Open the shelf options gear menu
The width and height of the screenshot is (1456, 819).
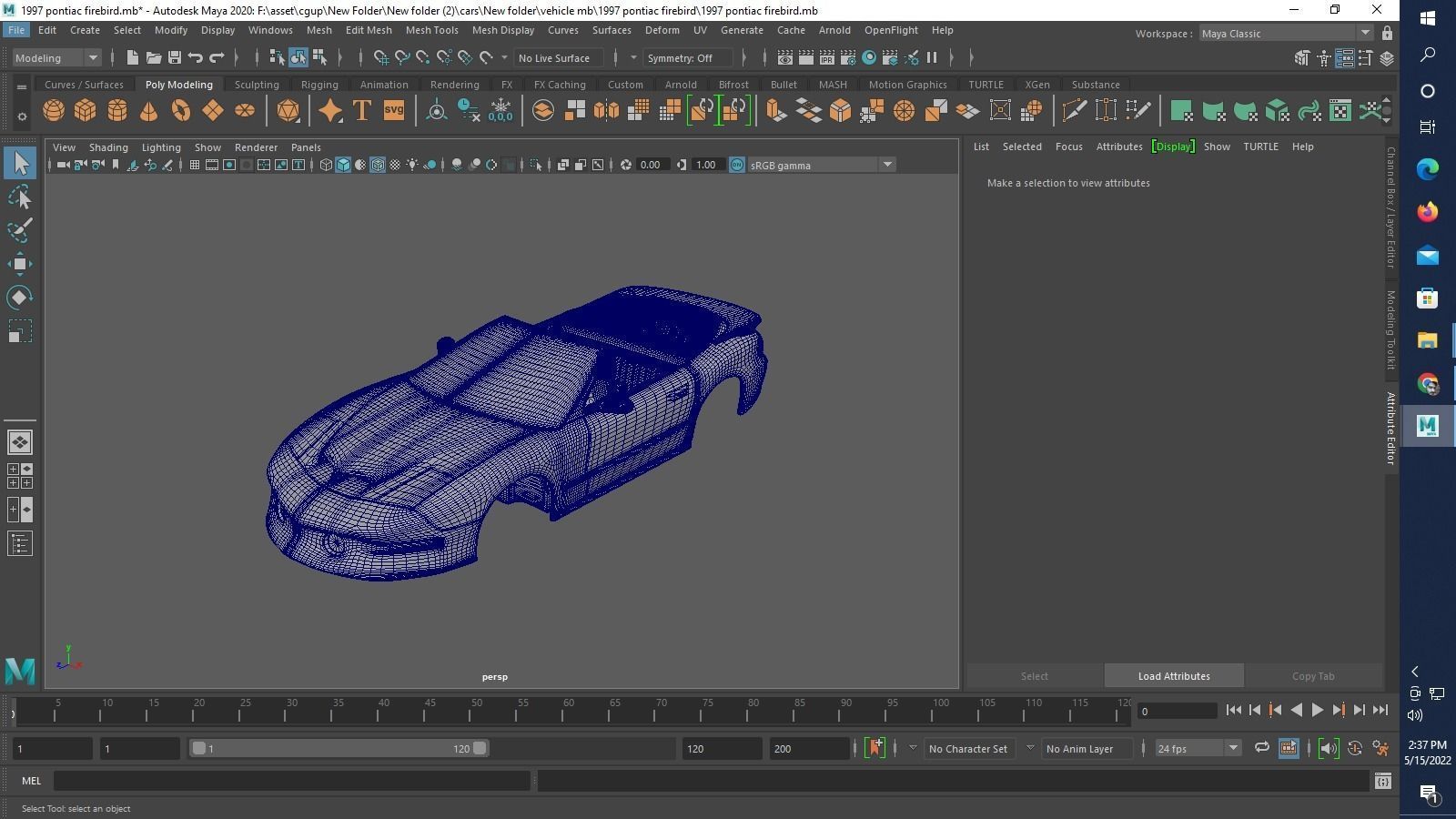[x=21, y=116]
